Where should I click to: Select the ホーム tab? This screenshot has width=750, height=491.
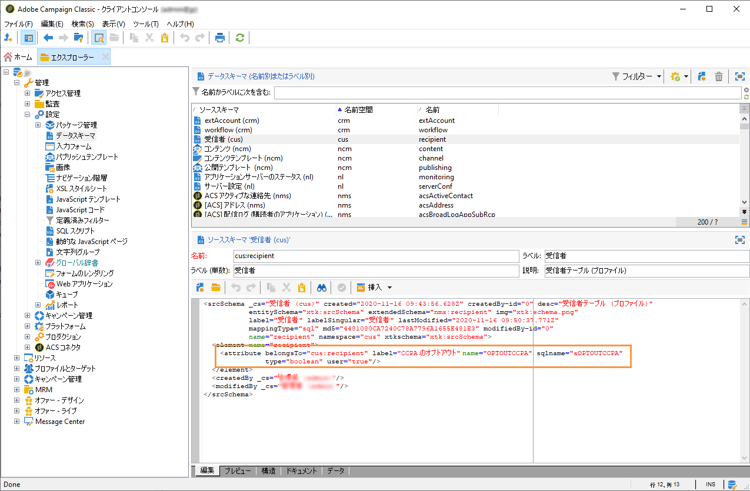point(18,58)
